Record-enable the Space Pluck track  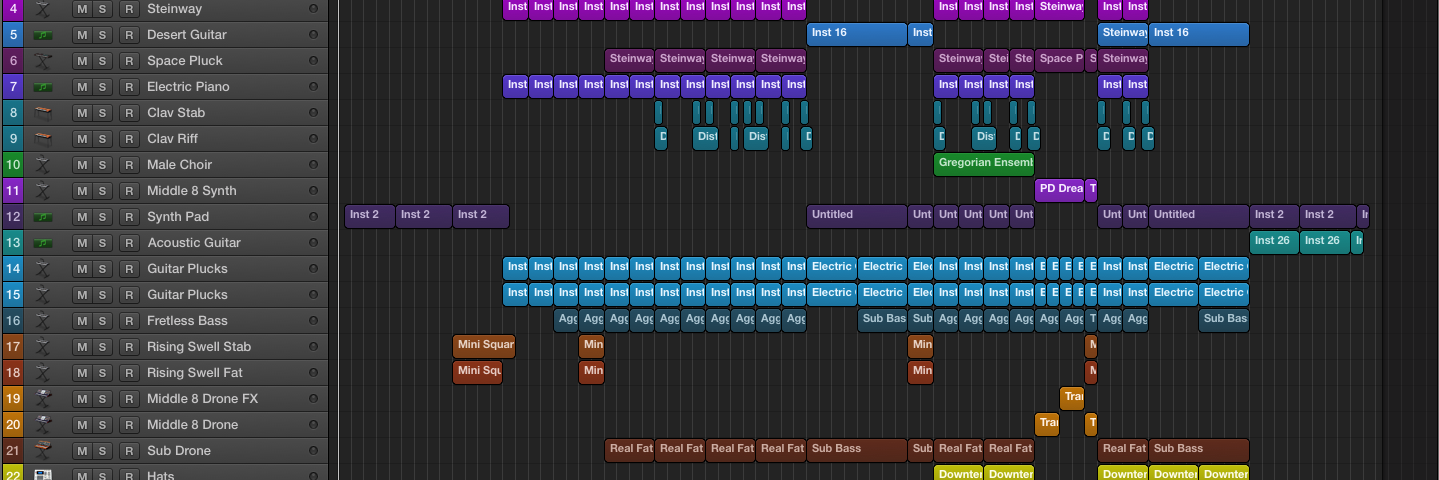tap(128, 60)
